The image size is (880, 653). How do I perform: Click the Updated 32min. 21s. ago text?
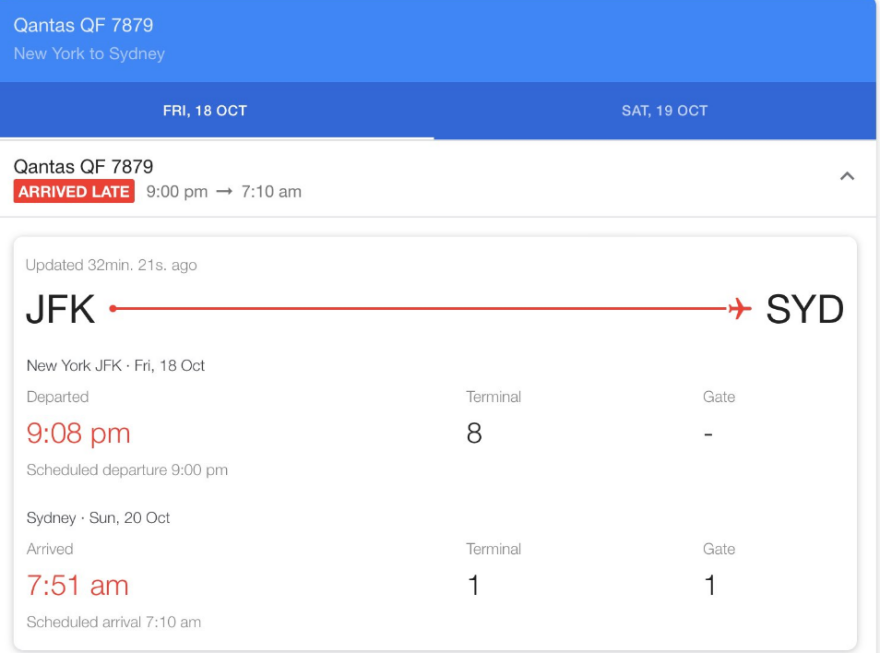point(111,265)
